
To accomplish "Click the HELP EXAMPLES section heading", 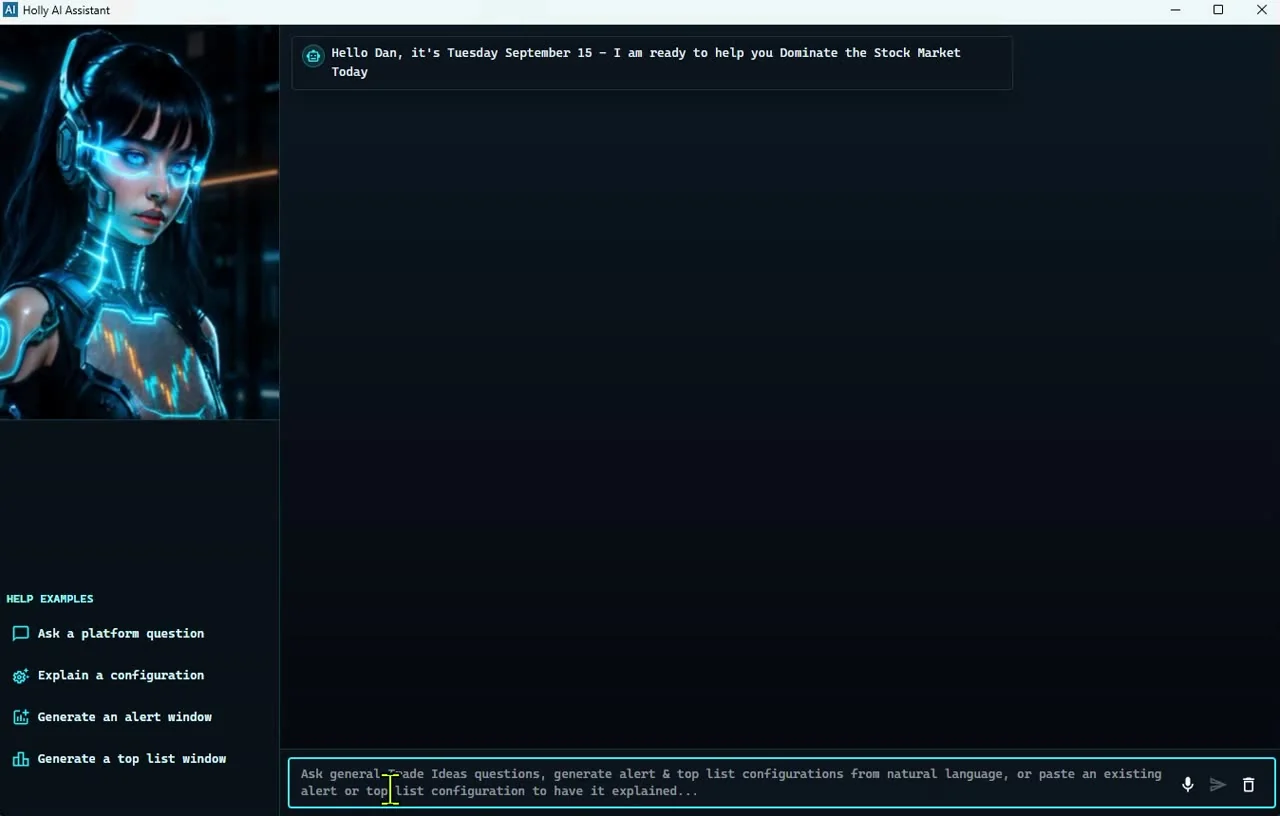I will 50,599.
